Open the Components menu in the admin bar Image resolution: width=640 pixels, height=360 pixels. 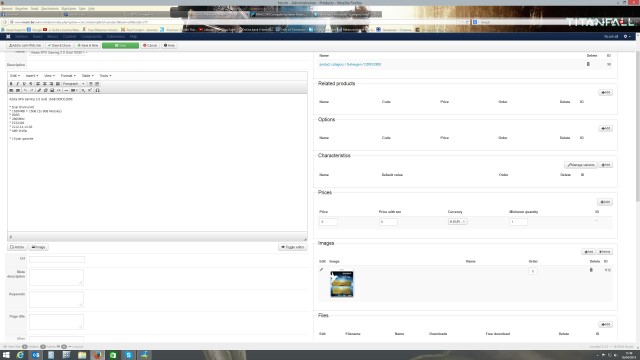pos(91,36)
